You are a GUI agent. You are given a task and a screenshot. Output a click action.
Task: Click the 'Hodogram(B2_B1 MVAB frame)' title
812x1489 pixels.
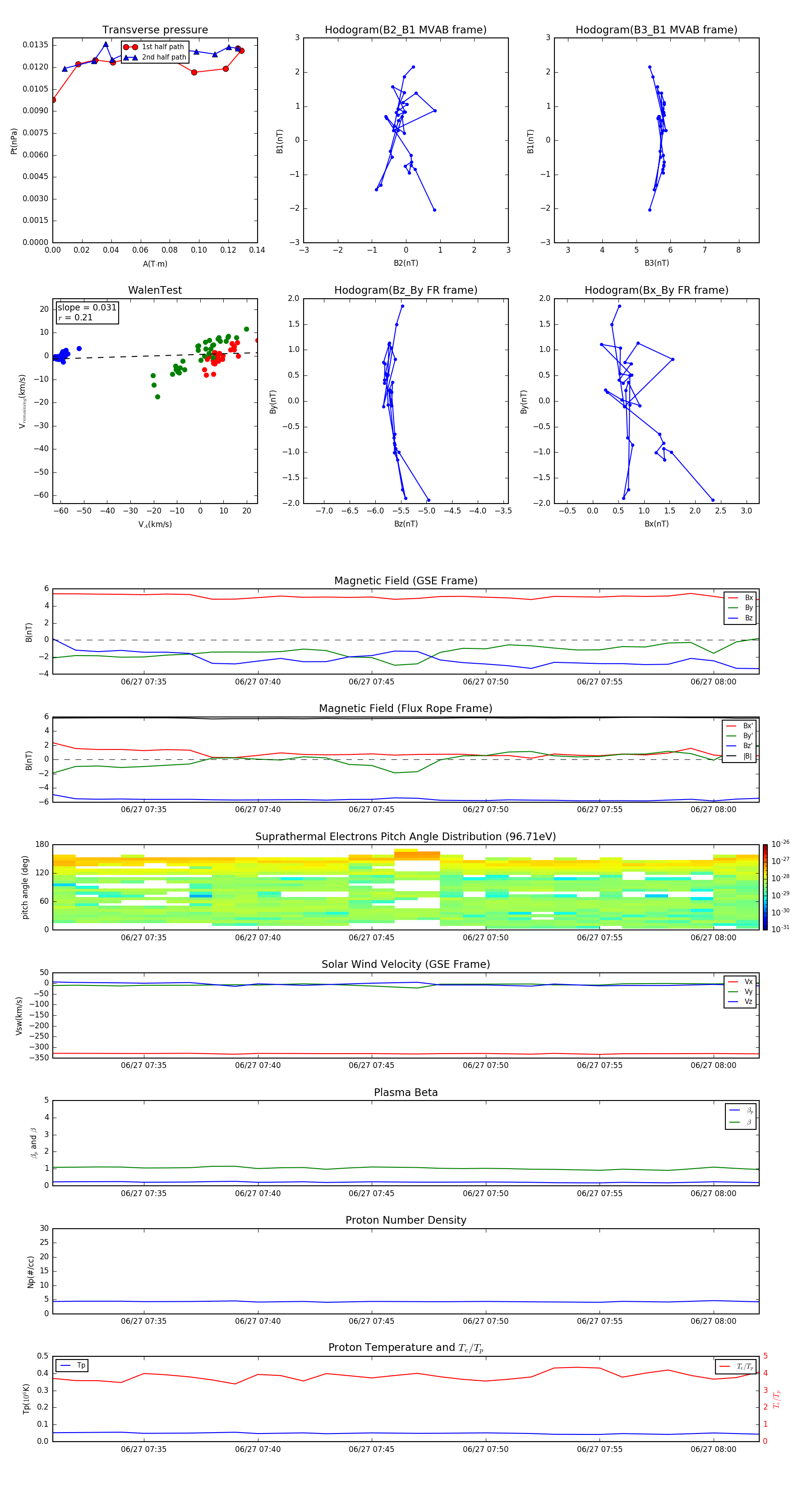[x=406, y=30]
